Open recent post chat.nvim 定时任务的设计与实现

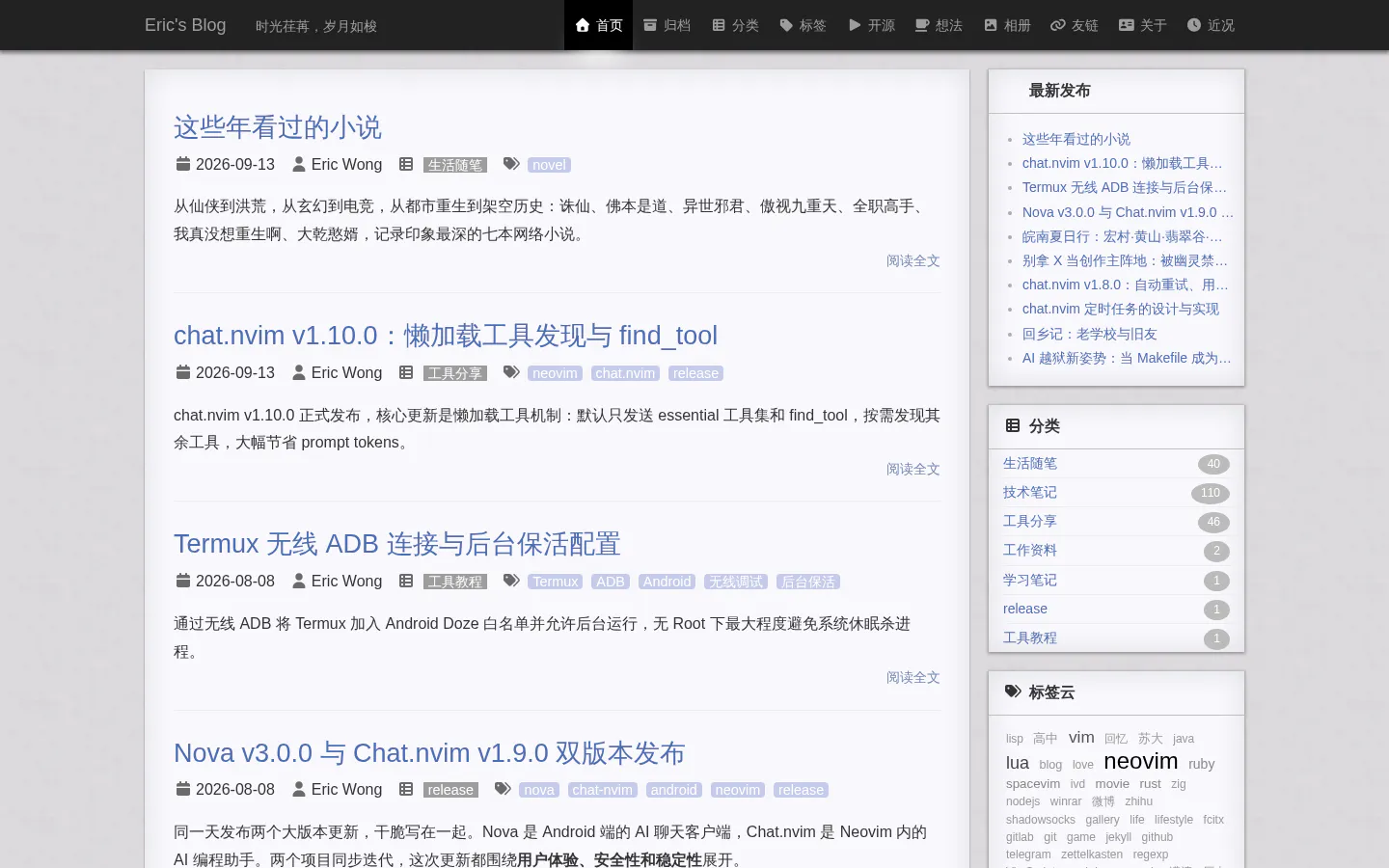[1121, 309]
